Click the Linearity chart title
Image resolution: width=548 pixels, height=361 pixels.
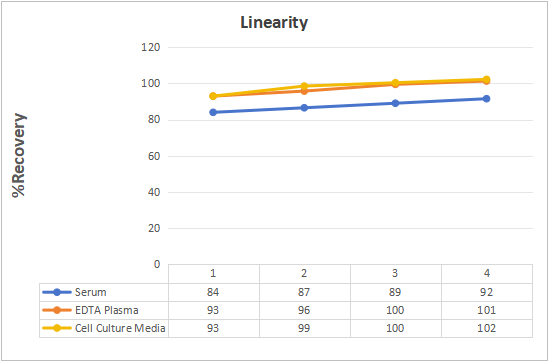click(x=274, y=23)
